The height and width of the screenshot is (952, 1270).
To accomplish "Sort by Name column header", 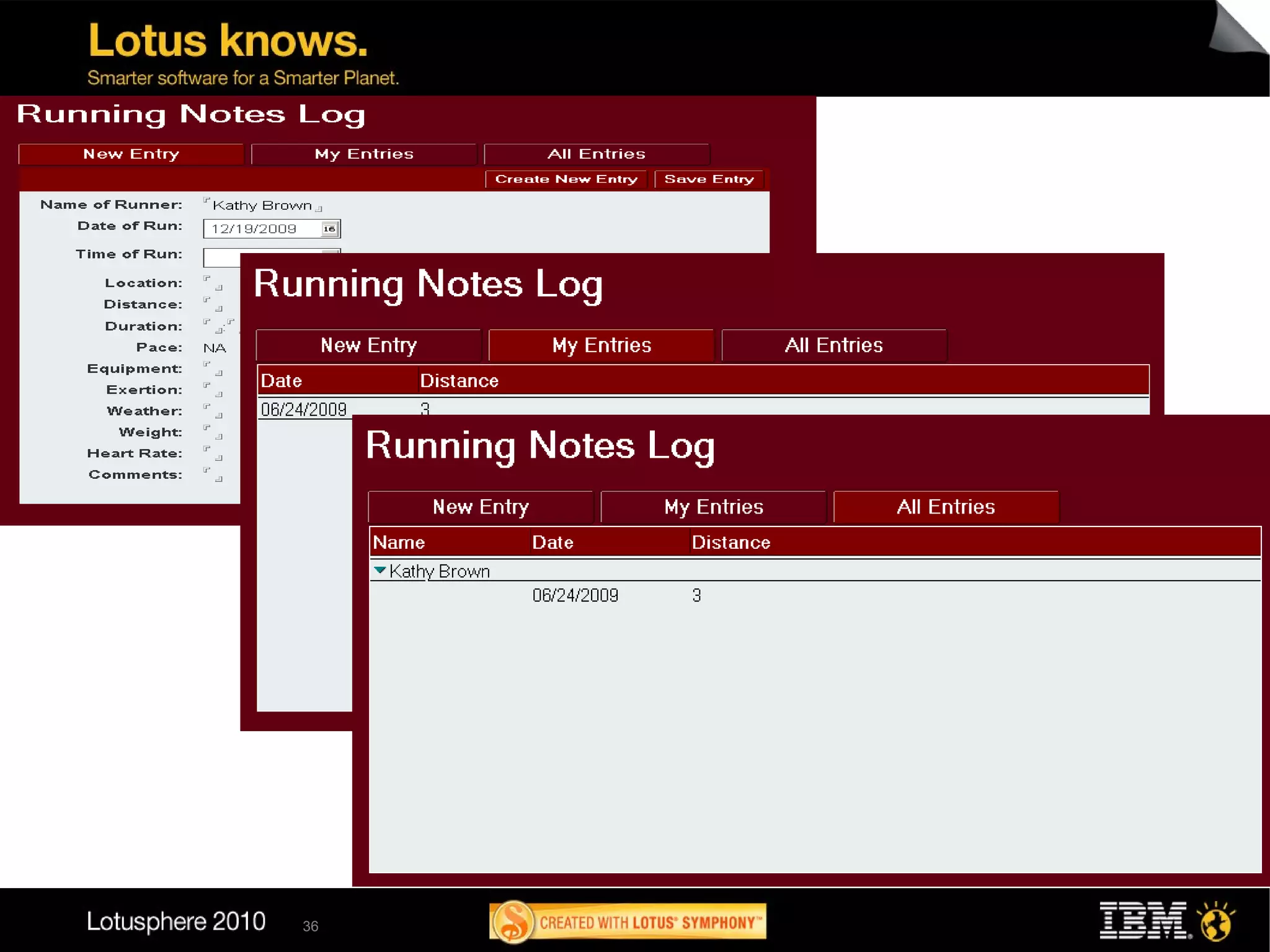I will [399, 543].
